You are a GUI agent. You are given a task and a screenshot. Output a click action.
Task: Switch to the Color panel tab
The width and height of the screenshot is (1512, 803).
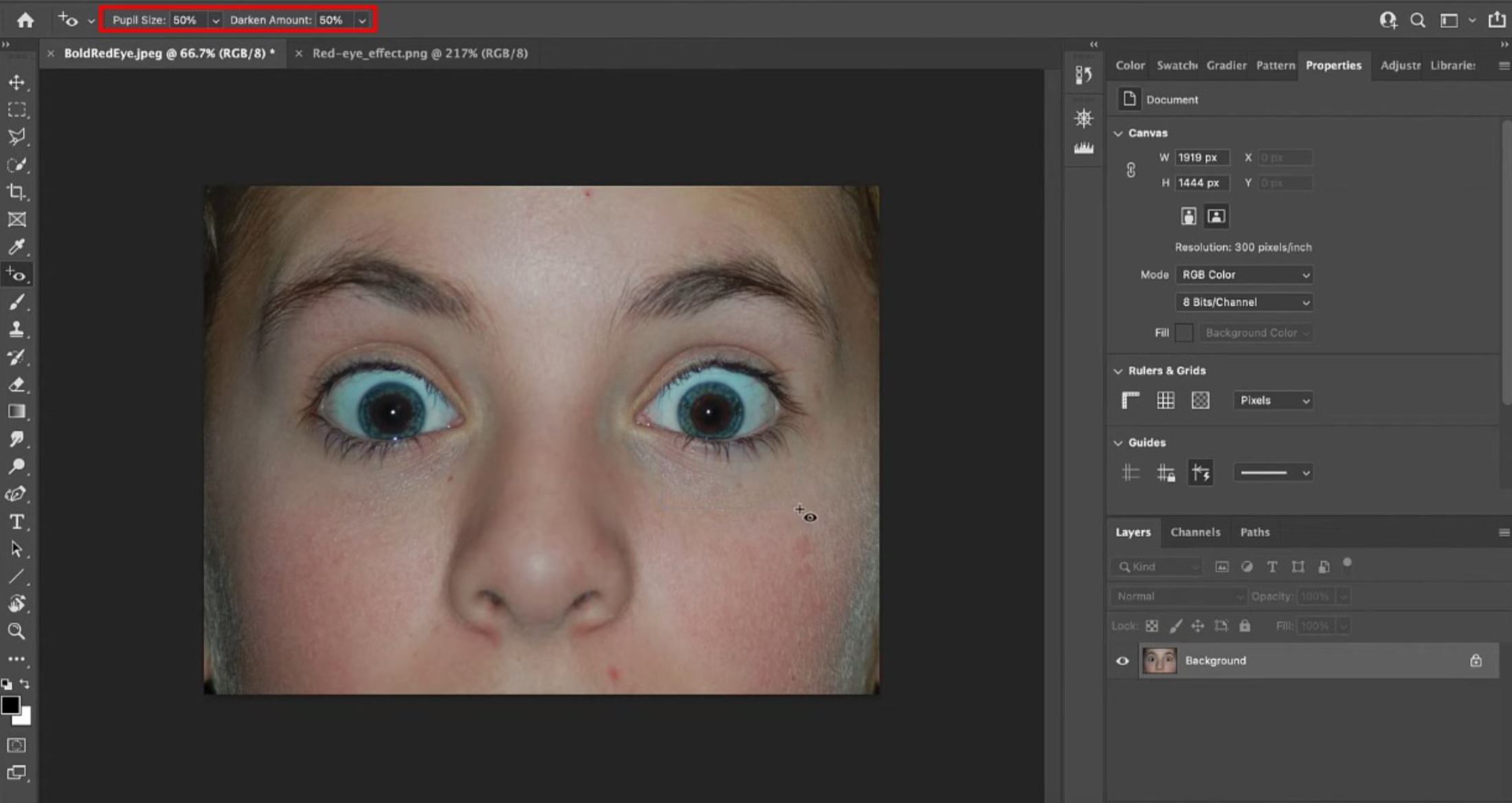pyautogui.click(x=1130, y=65)
